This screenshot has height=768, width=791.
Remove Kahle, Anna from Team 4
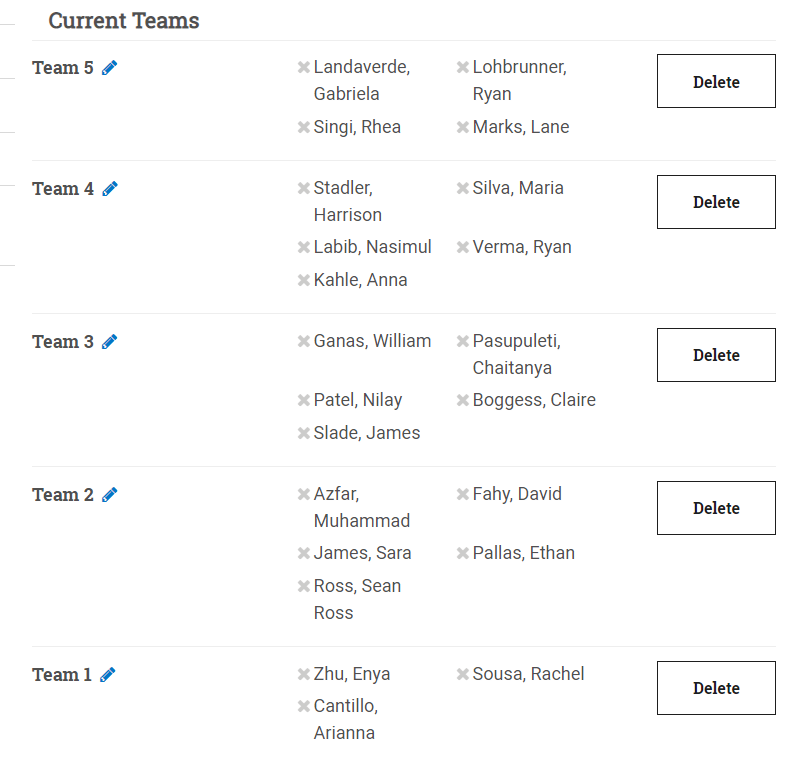[x=303, y=280]
